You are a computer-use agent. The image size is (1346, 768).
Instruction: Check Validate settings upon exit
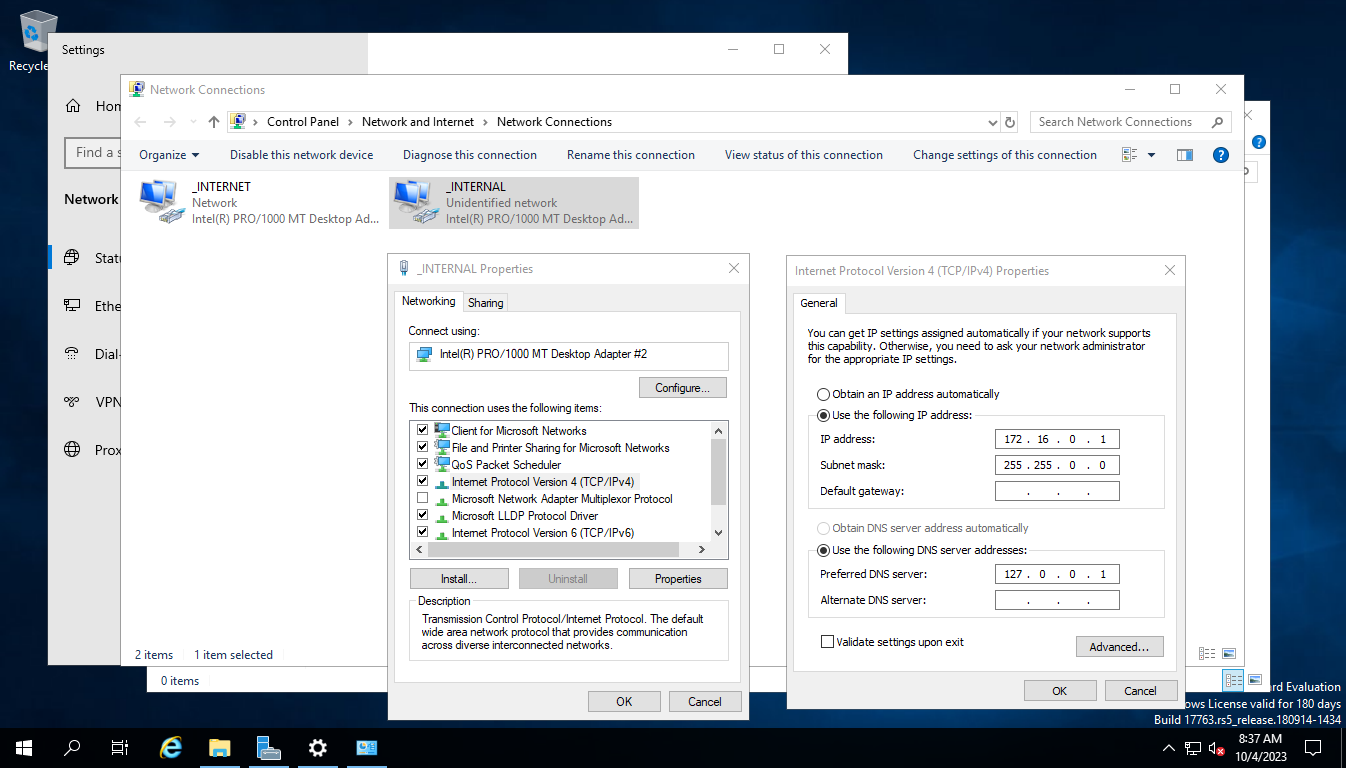click(827, 642)
